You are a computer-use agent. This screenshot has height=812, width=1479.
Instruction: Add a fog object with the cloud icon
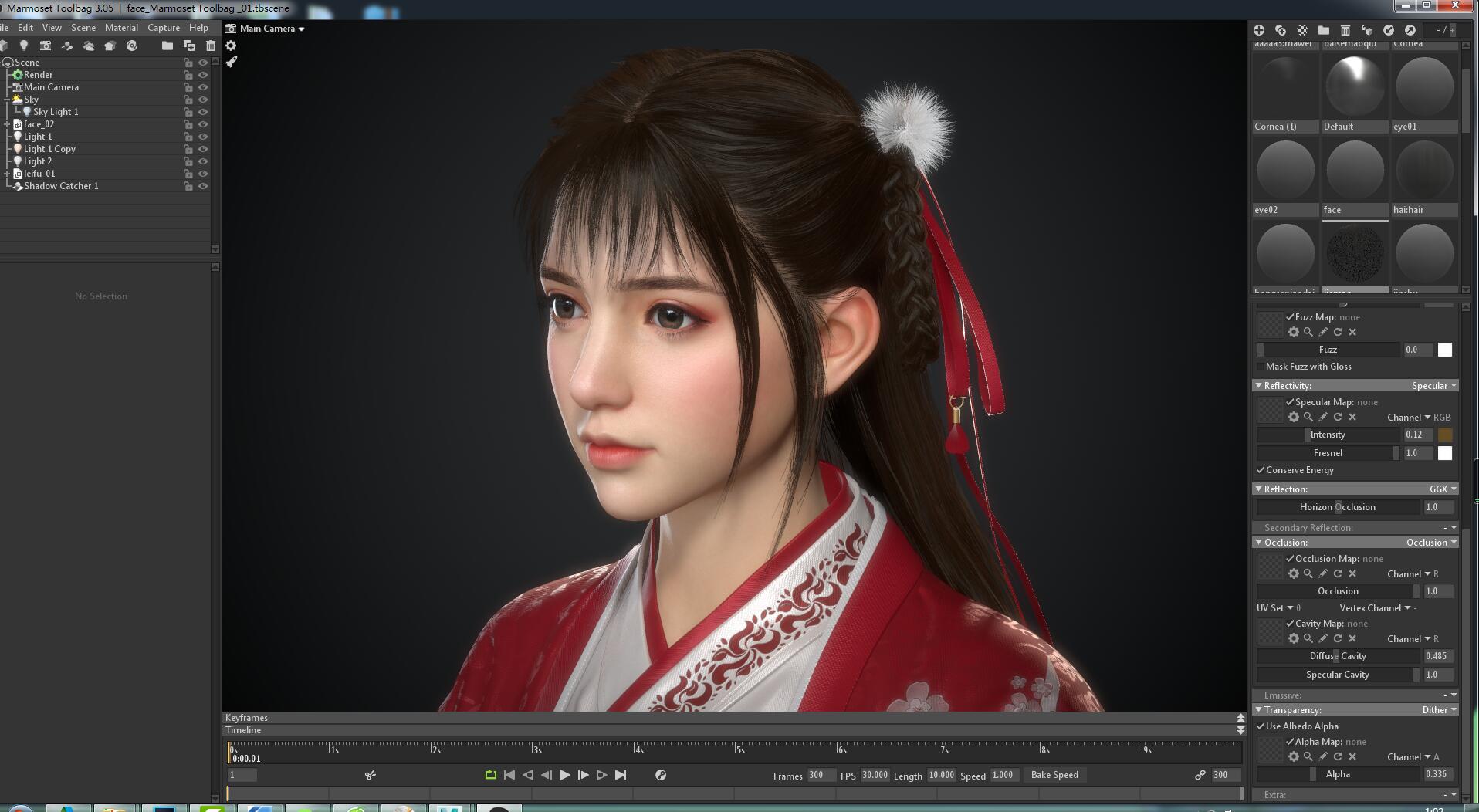89,46
